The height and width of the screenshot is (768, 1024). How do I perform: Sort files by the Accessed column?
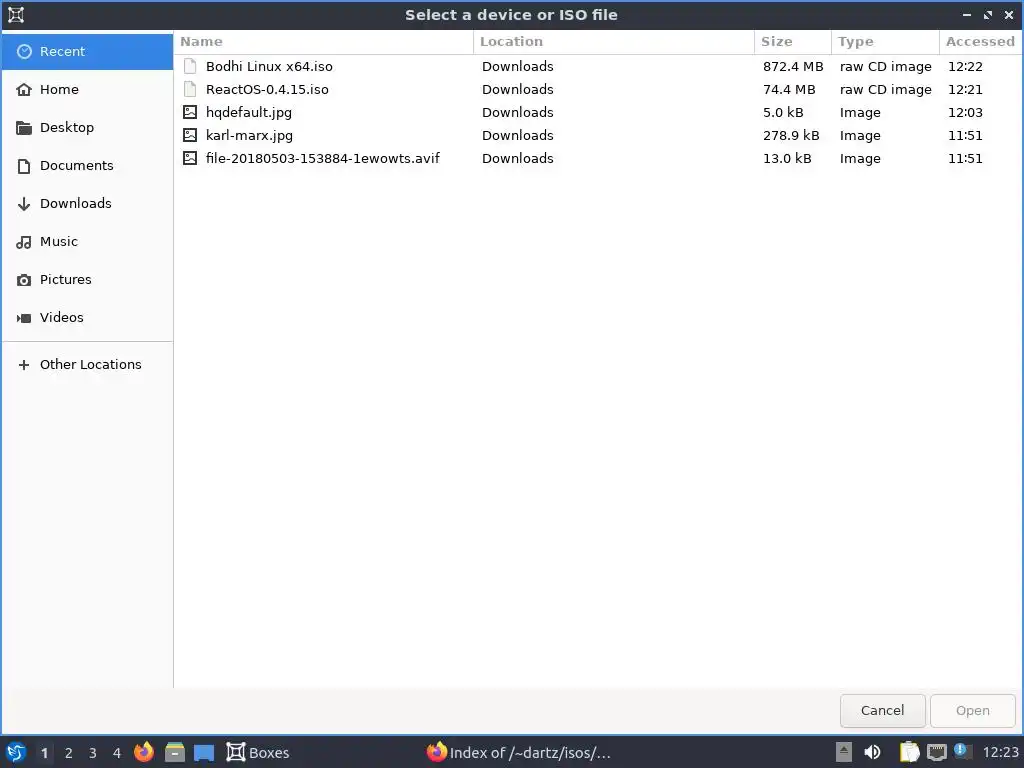[980, 42]
